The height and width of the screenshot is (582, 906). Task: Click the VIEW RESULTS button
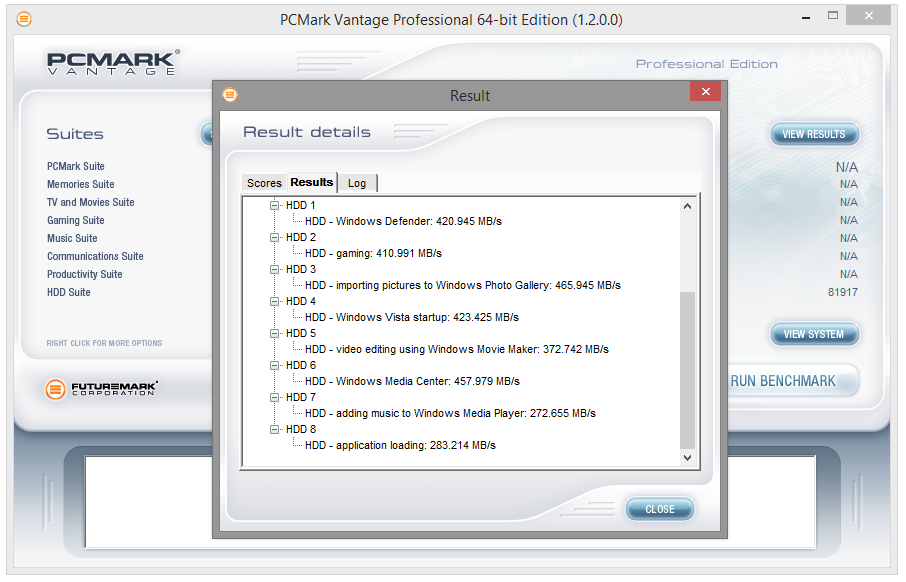(814, 134)
